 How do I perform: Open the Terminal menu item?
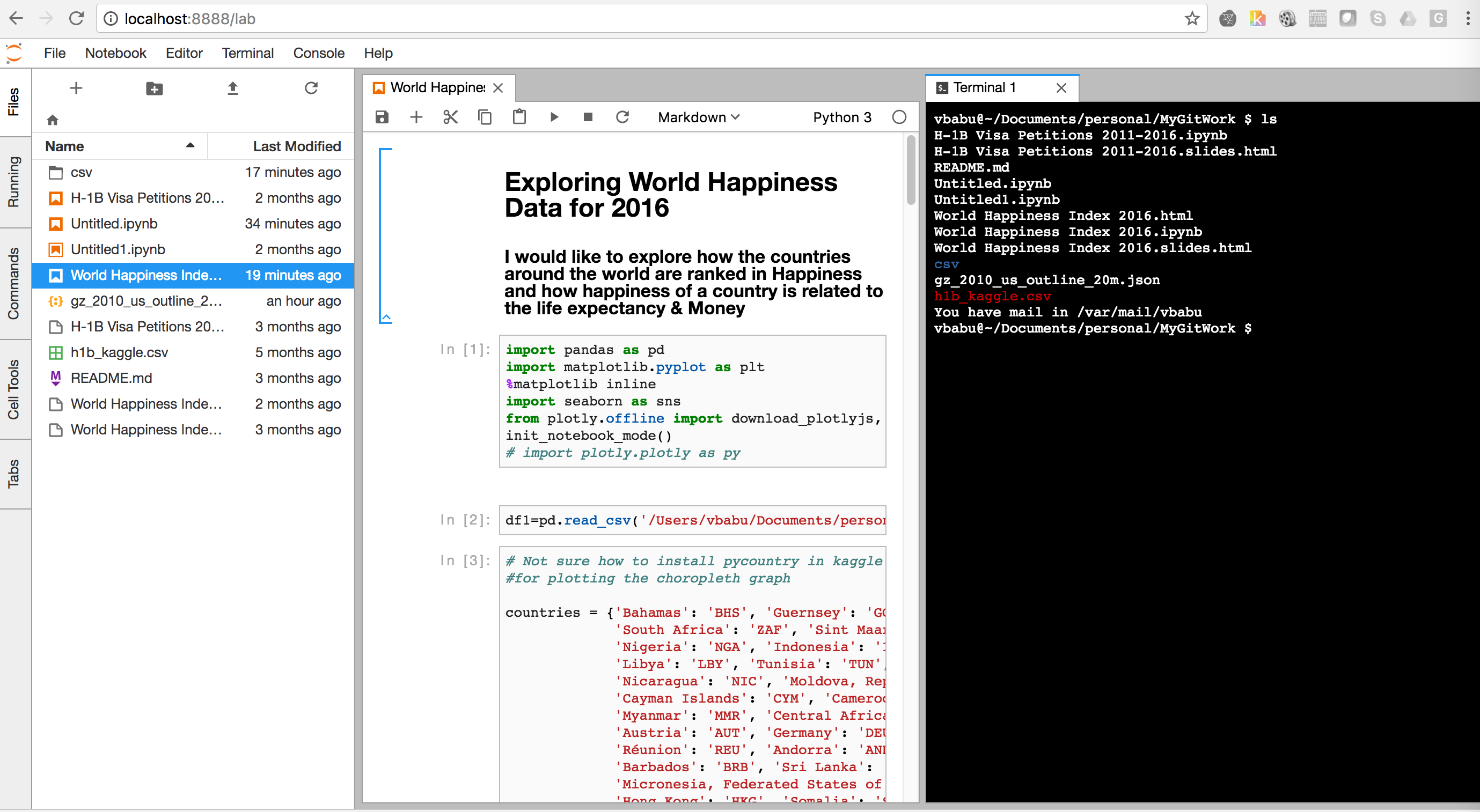pos(246,53)
